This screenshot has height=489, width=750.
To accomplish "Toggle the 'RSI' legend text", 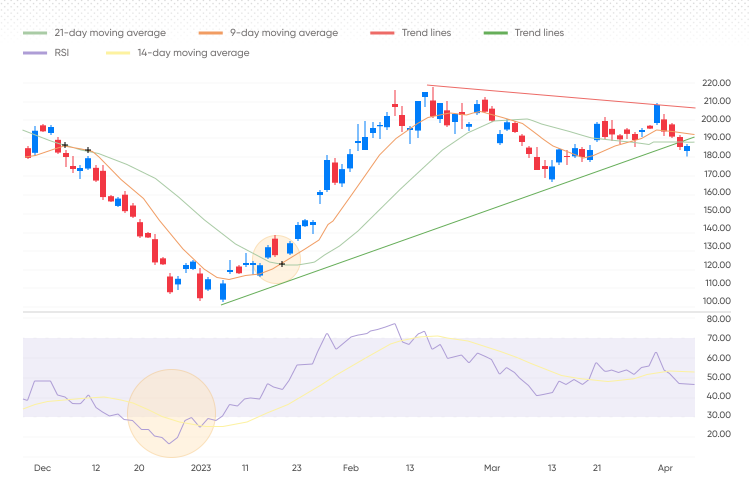I will 63,53.
